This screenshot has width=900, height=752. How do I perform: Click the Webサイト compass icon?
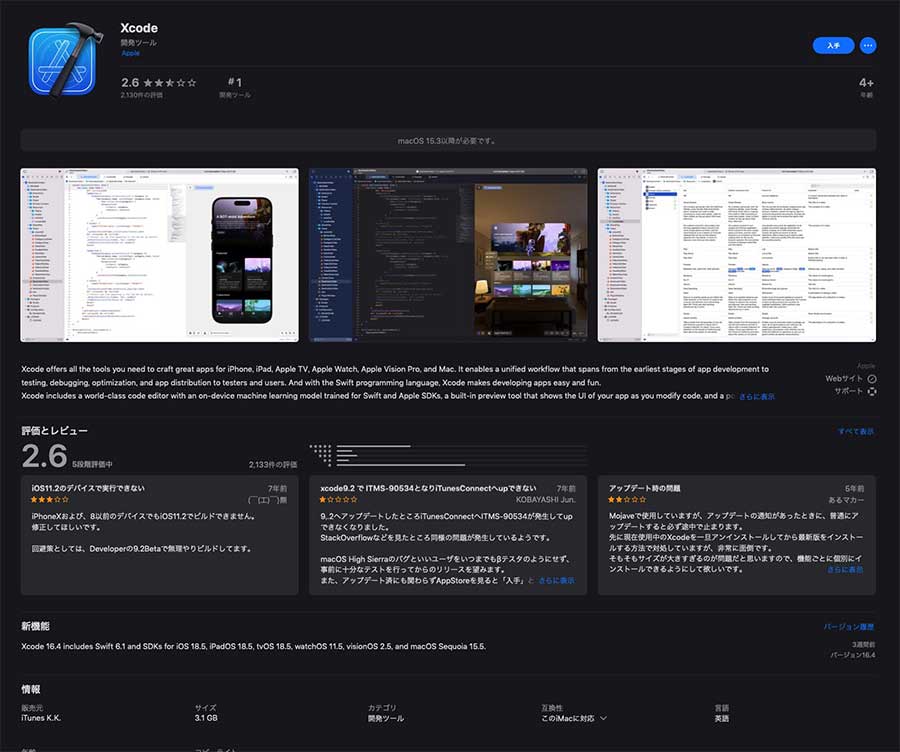pos(871,379)
